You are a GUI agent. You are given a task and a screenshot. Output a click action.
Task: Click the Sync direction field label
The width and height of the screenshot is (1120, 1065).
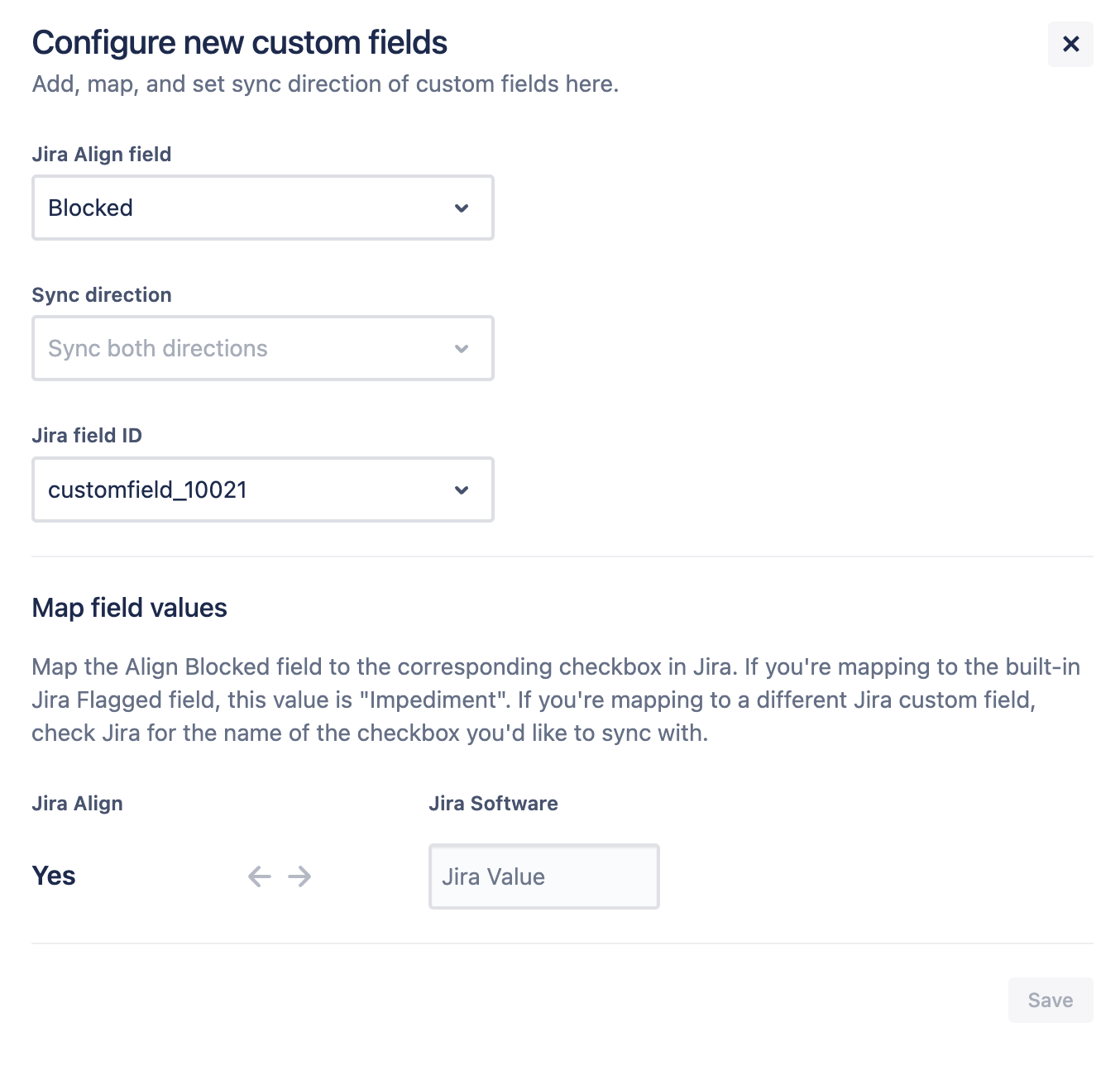point(101,294)
